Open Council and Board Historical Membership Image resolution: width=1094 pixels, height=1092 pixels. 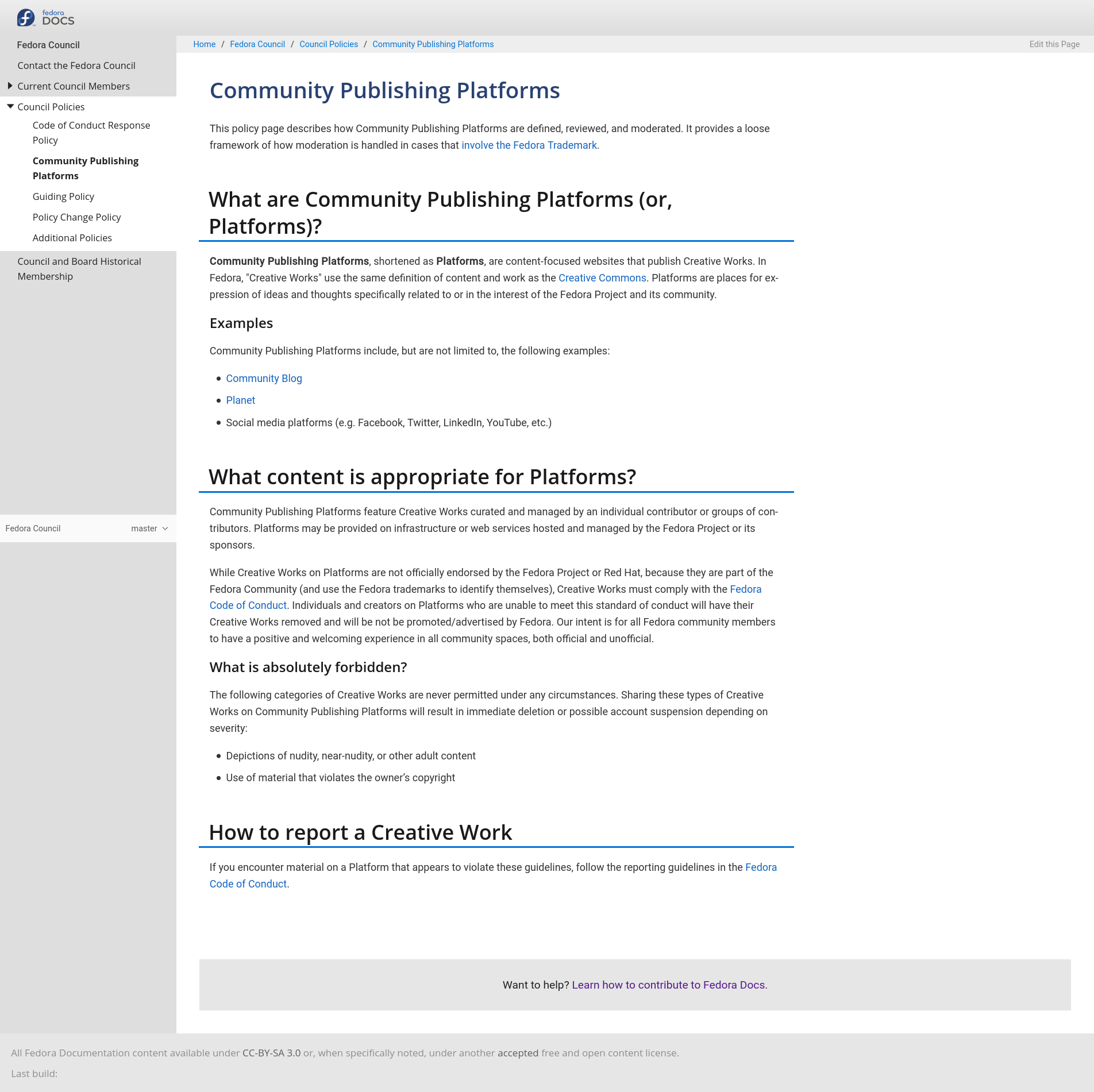(x=79, y=269)
